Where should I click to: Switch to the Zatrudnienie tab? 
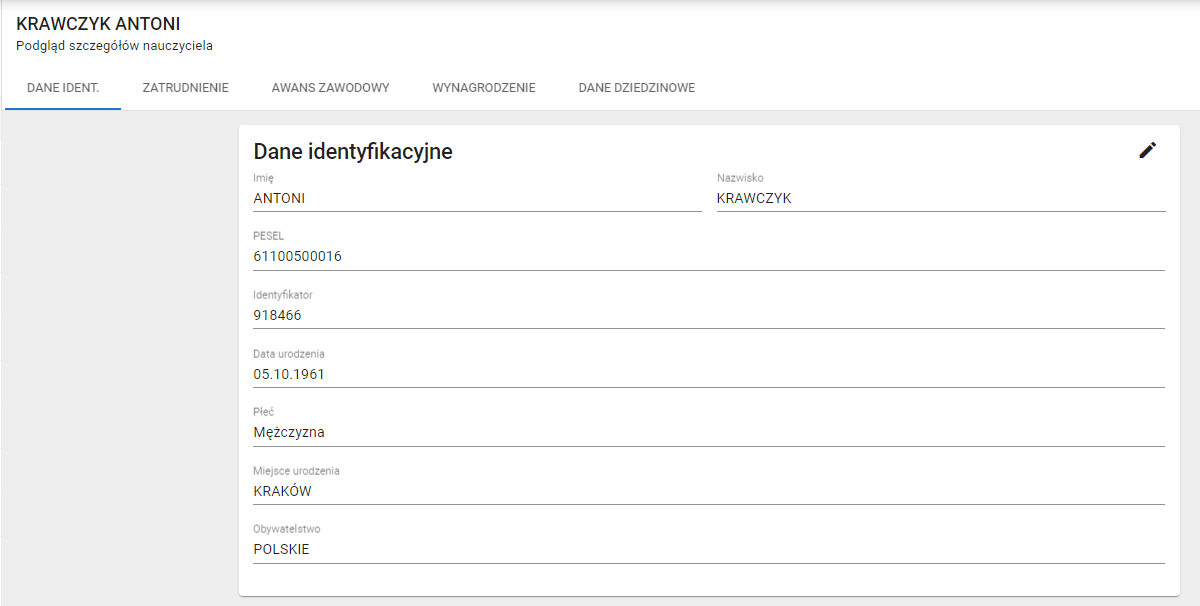pyautogui.click(x=185, y=88)
